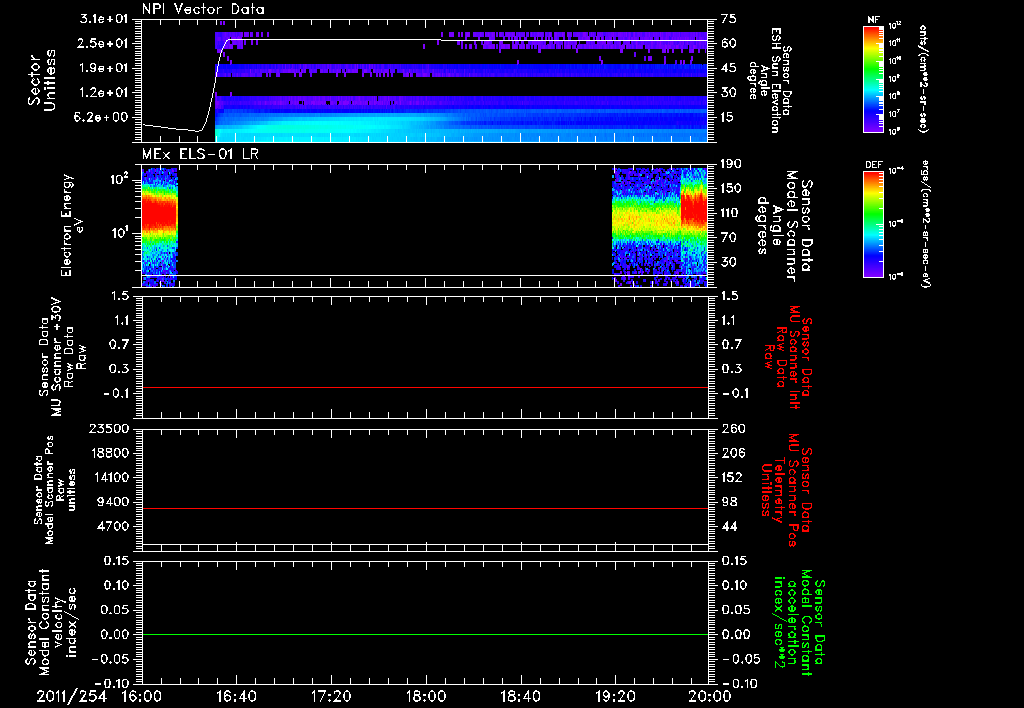
Task: Click the '1.9e+01' sector tick value
Action: pos(103,68)
